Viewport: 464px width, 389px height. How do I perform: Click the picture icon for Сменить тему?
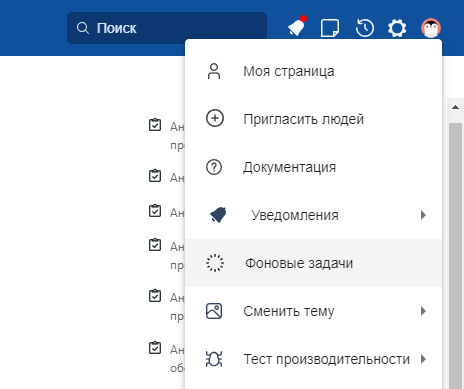(214, 311)
